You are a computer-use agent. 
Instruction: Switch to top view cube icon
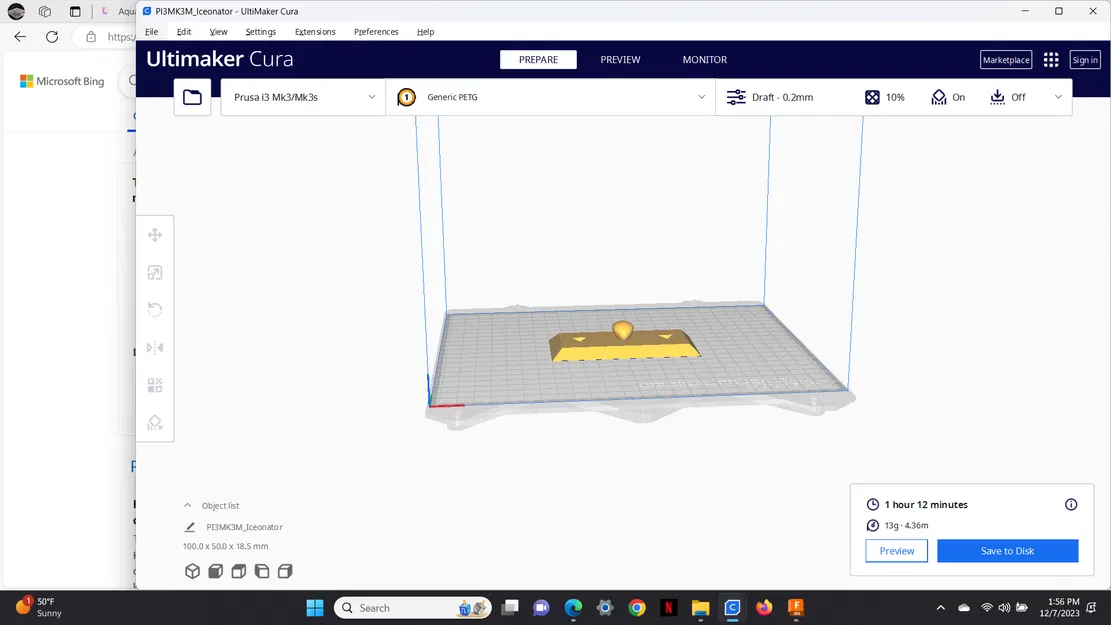pos(239,571)
